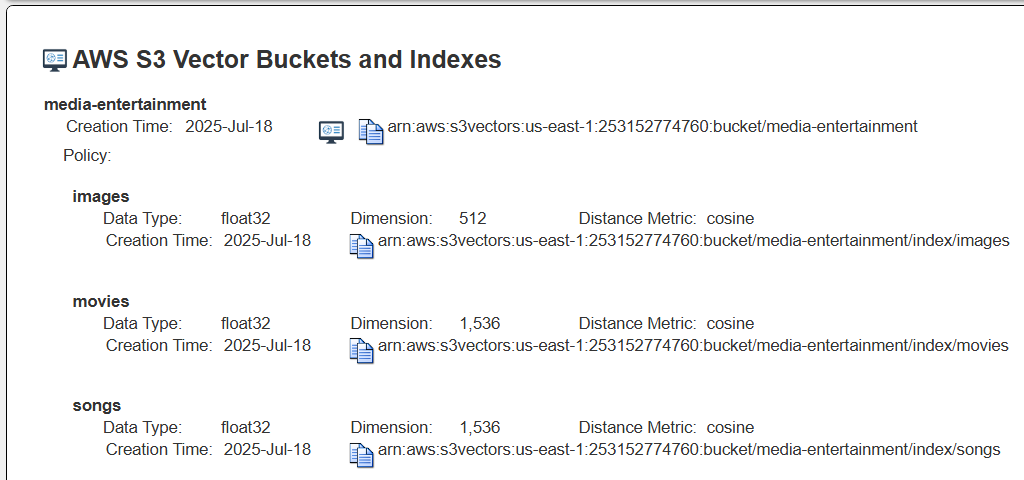Copy the media-entertainment bucket ARN via copy icon

click(371, 131)
